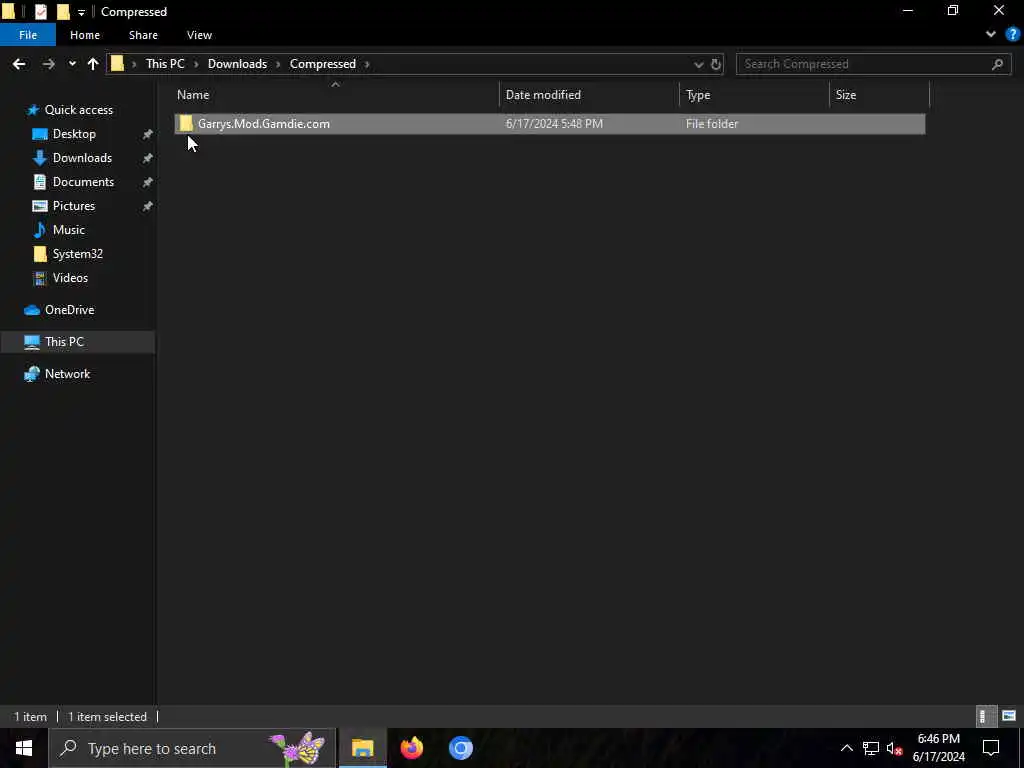
Task: Open recent locations dropdown arrow
Action: [72, 64]
